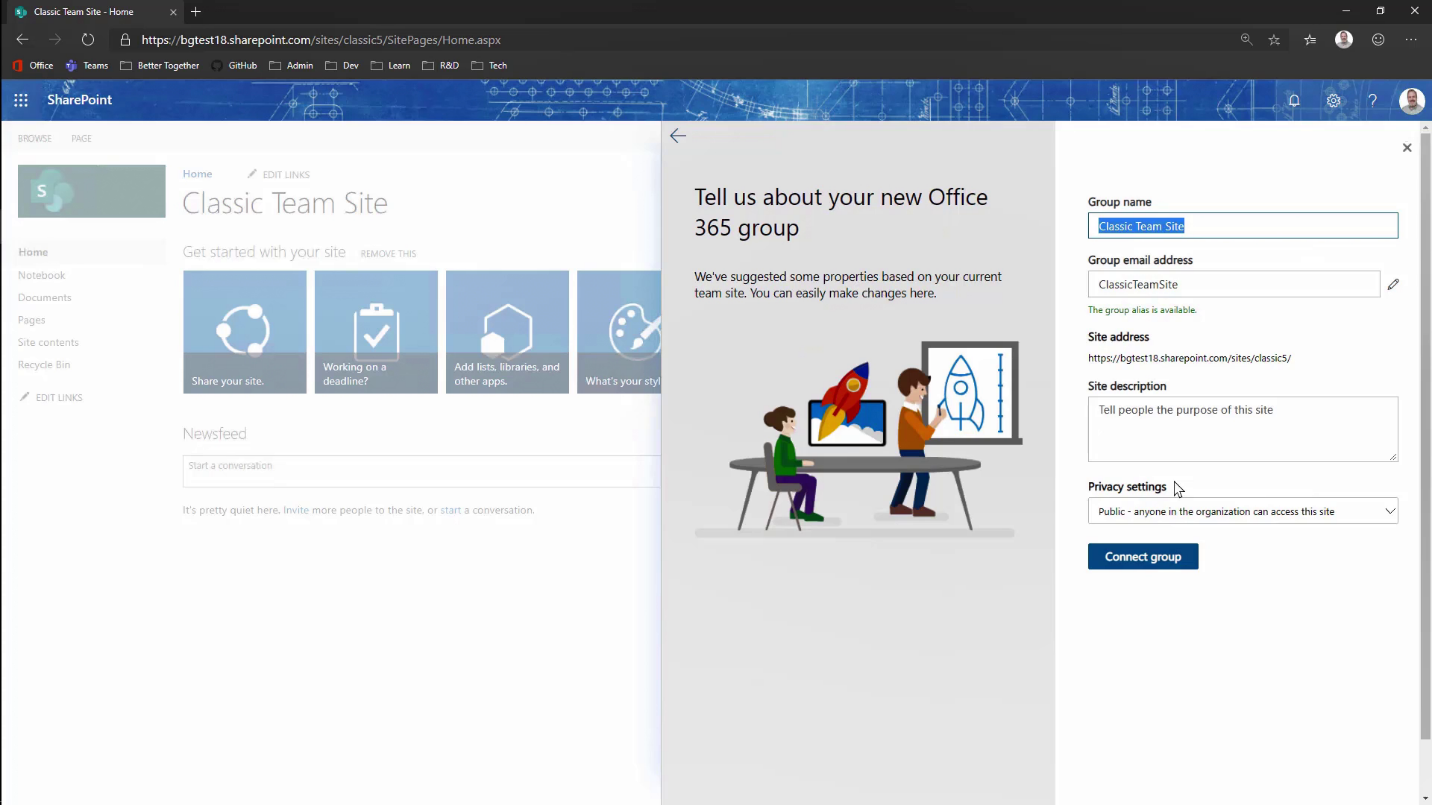
Task: Open Pages in the left navigation
Action: point(32,320)
